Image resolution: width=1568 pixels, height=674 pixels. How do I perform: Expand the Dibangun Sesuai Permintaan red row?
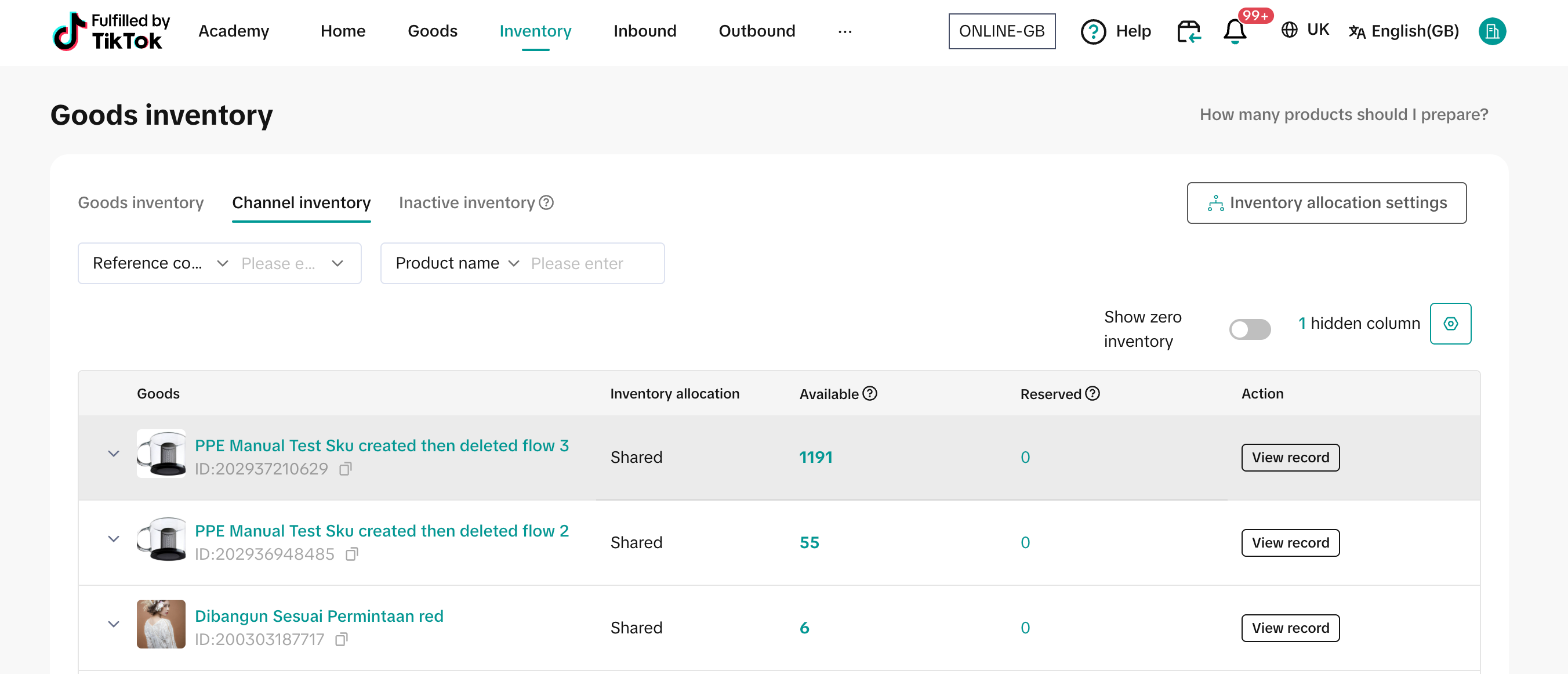[x=113, y=624]
